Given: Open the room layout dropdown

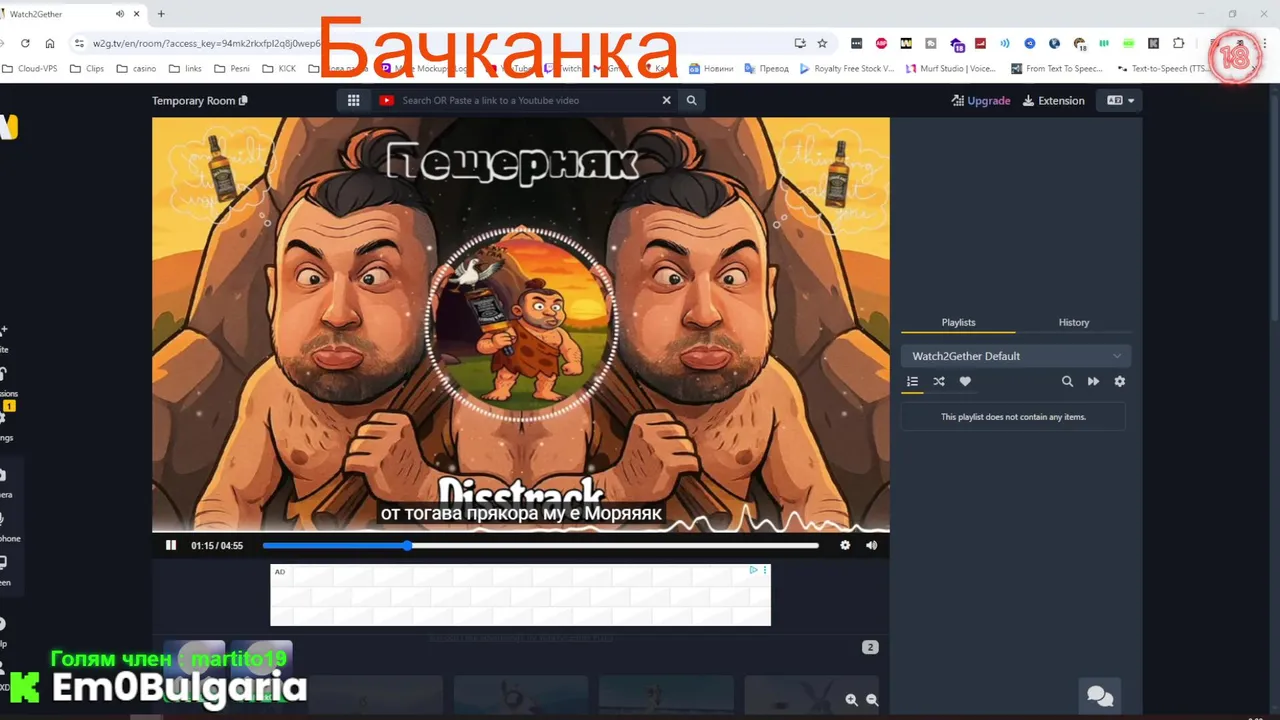Looking at the screenshot, I should (x=1120, y=100).
